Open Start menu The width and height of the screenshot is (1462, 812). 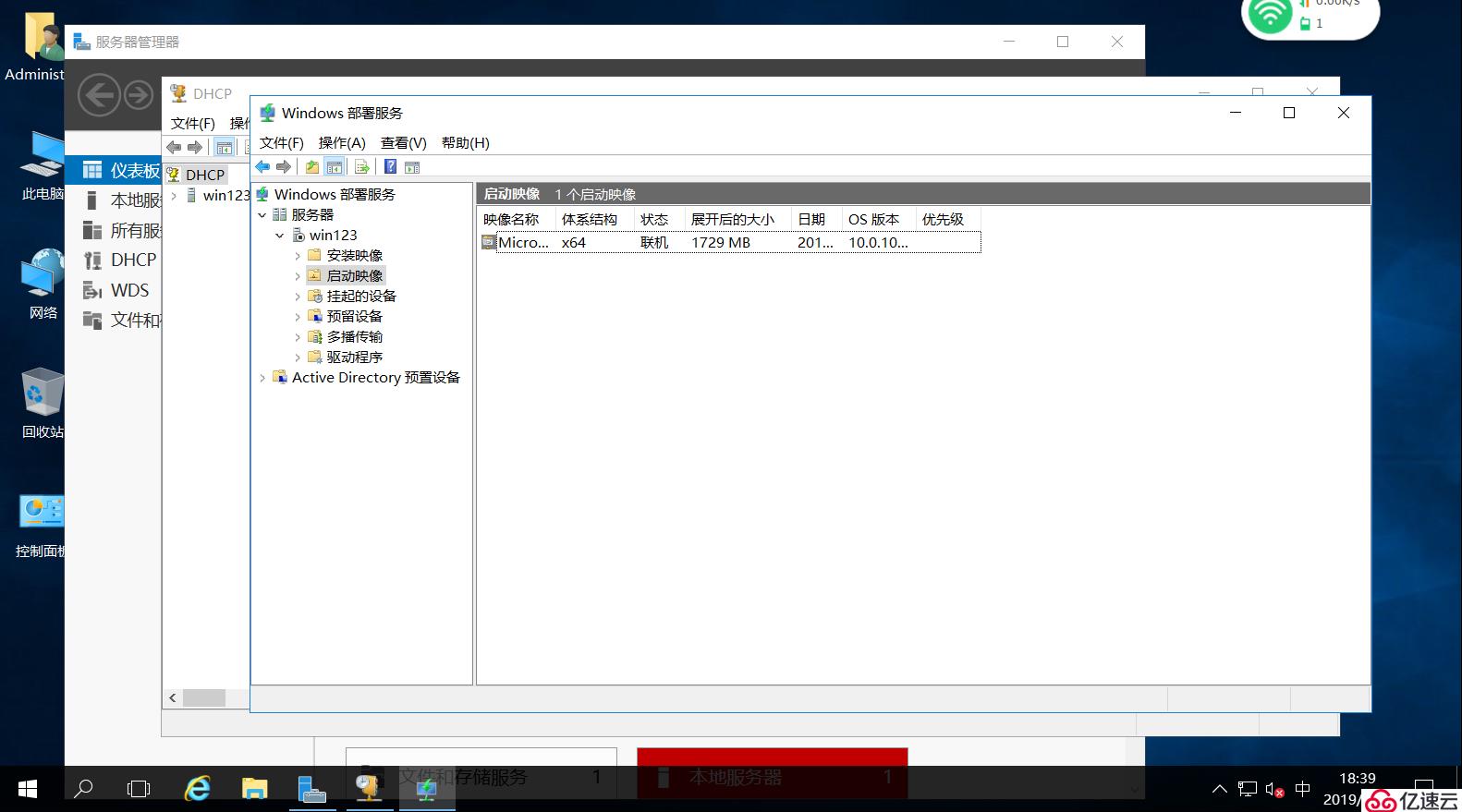click(28, 789)
